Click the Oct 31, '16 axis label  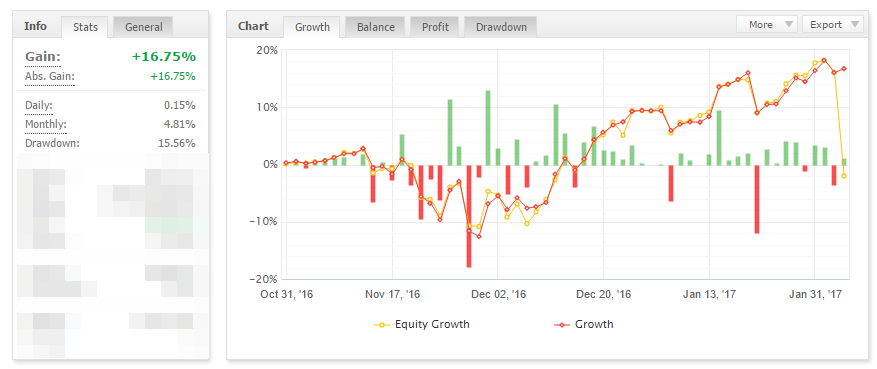click(286, 295)
